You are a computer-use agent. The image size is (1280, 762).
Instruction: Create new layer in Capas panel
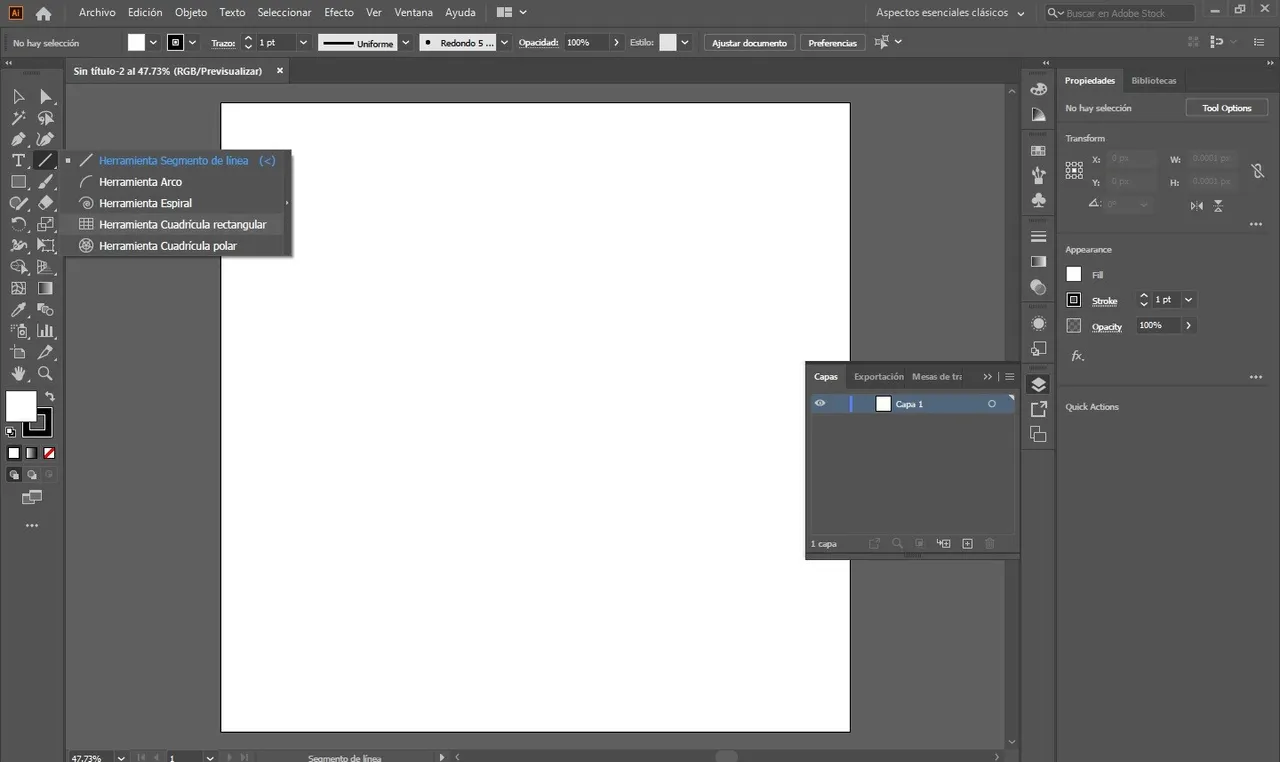pos(967,544)
